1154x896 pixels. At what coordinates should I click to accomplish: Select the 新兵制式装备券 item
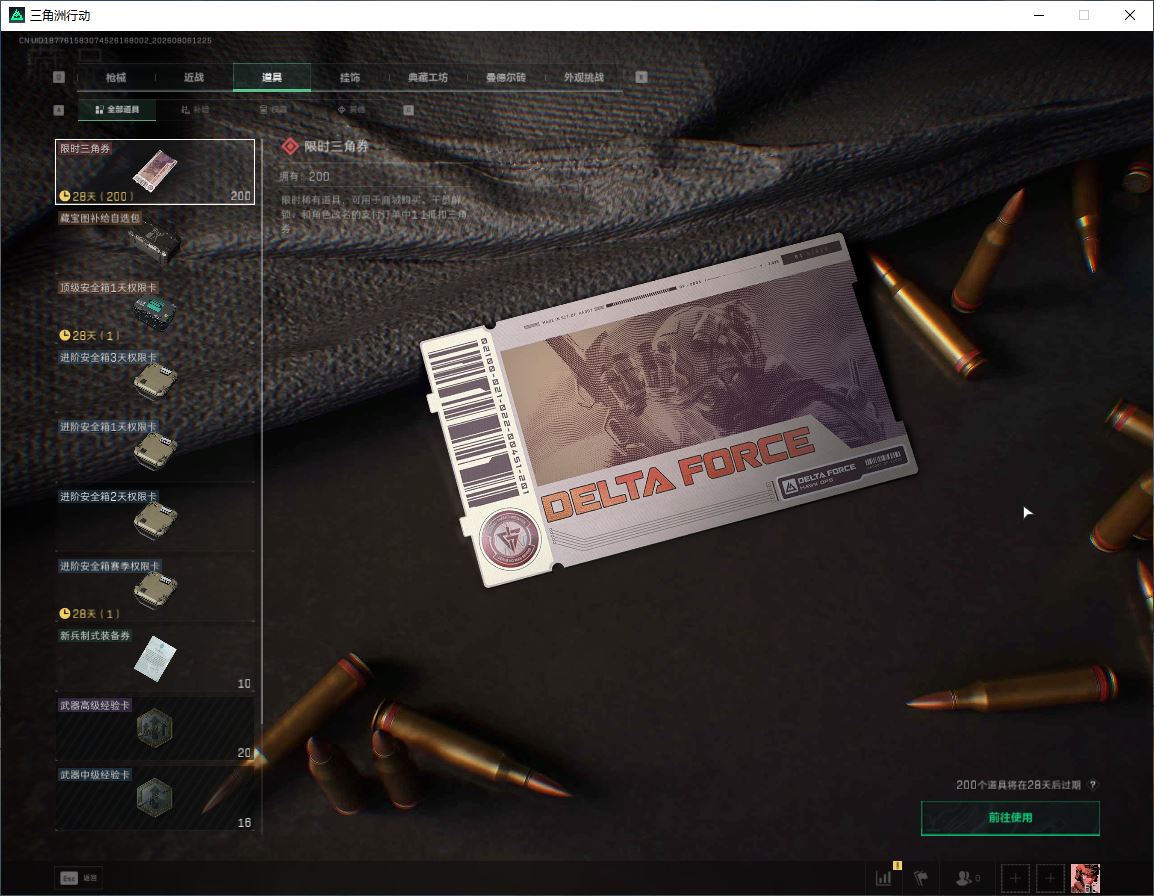[x=155, y=658]
